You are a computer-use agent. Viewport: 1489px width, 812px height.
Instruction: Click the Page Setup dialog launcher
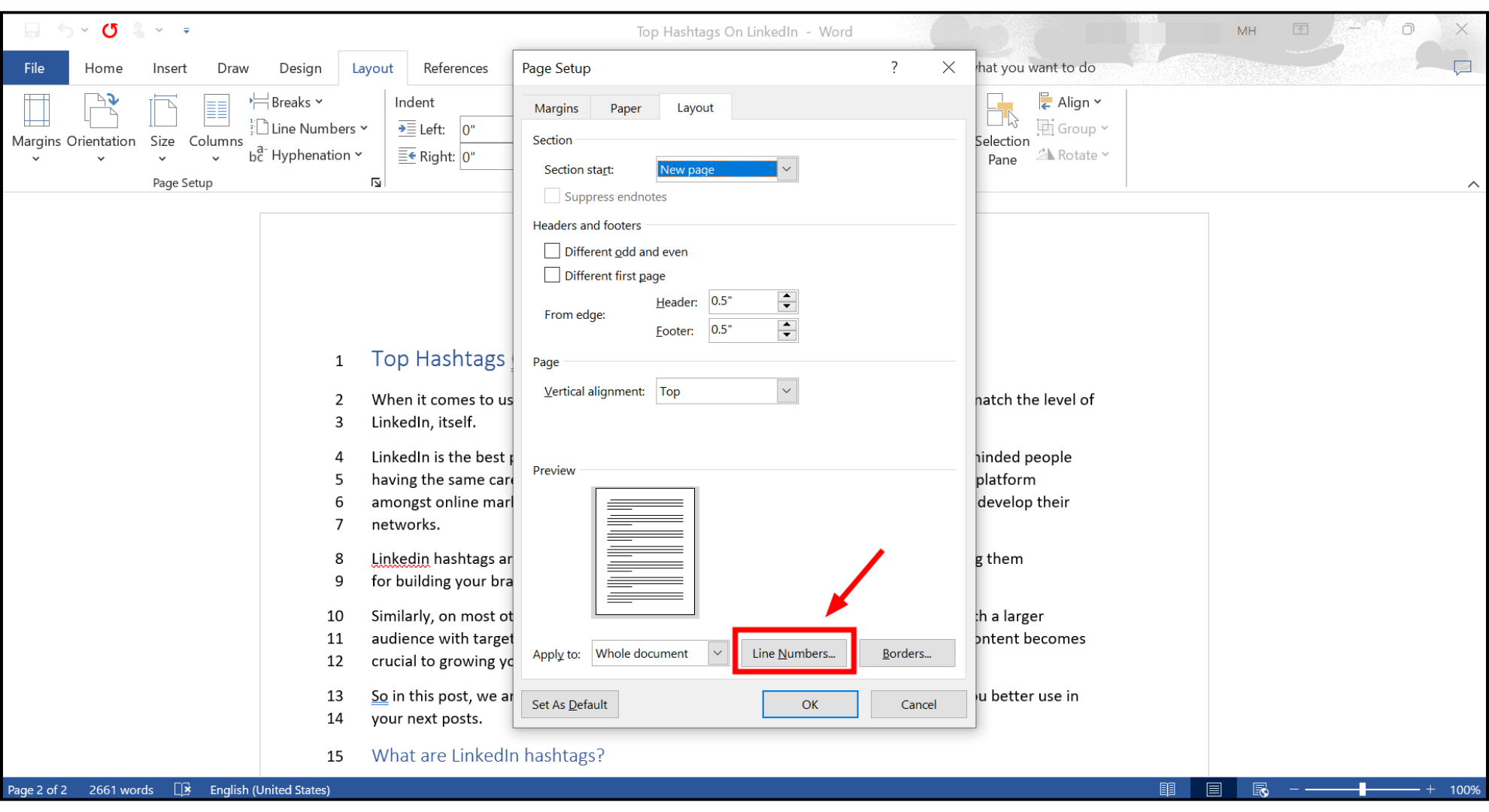(376, 183)
